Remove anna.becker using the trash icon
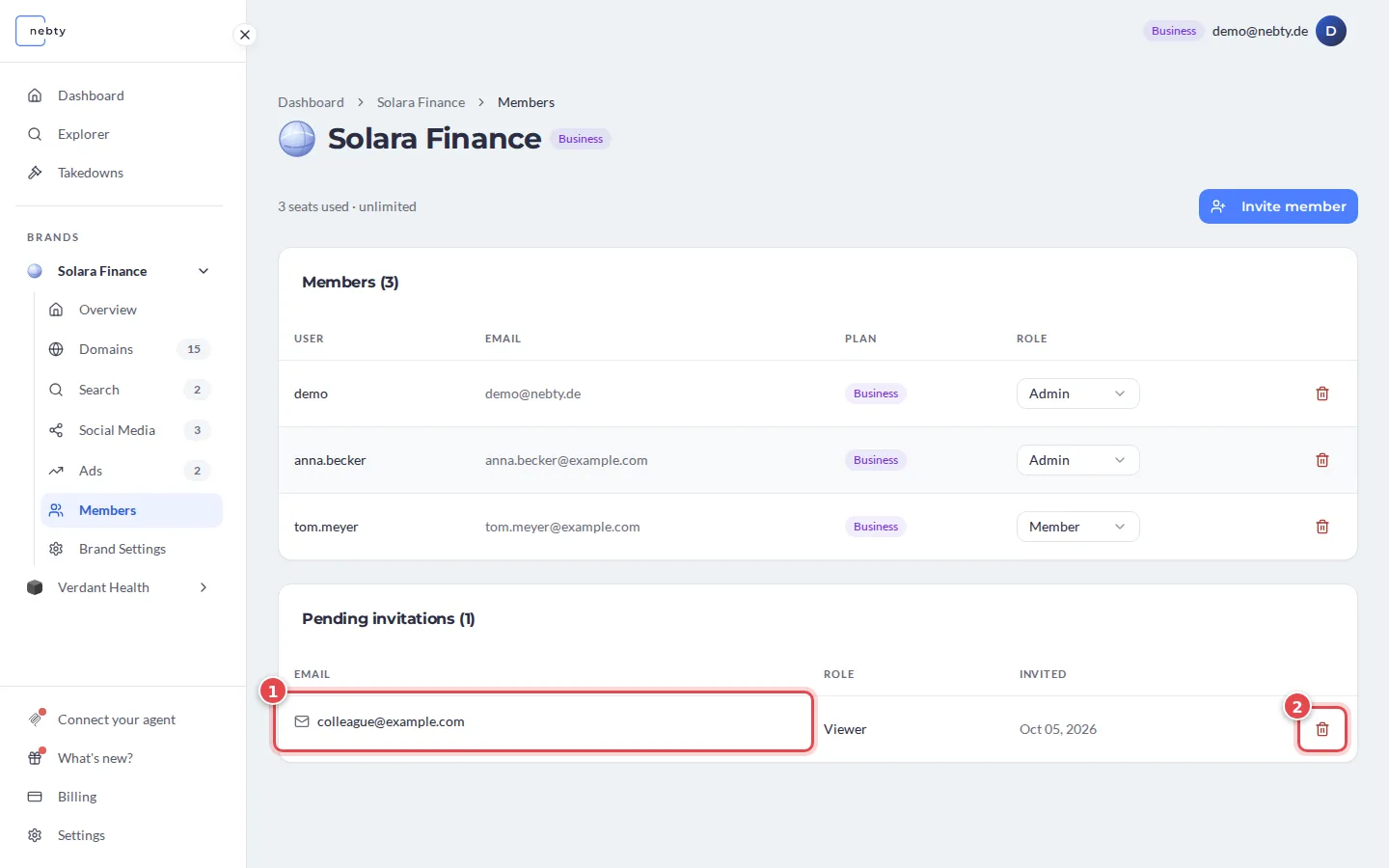Screen dimensions: 1389x868 point(1322,460)
